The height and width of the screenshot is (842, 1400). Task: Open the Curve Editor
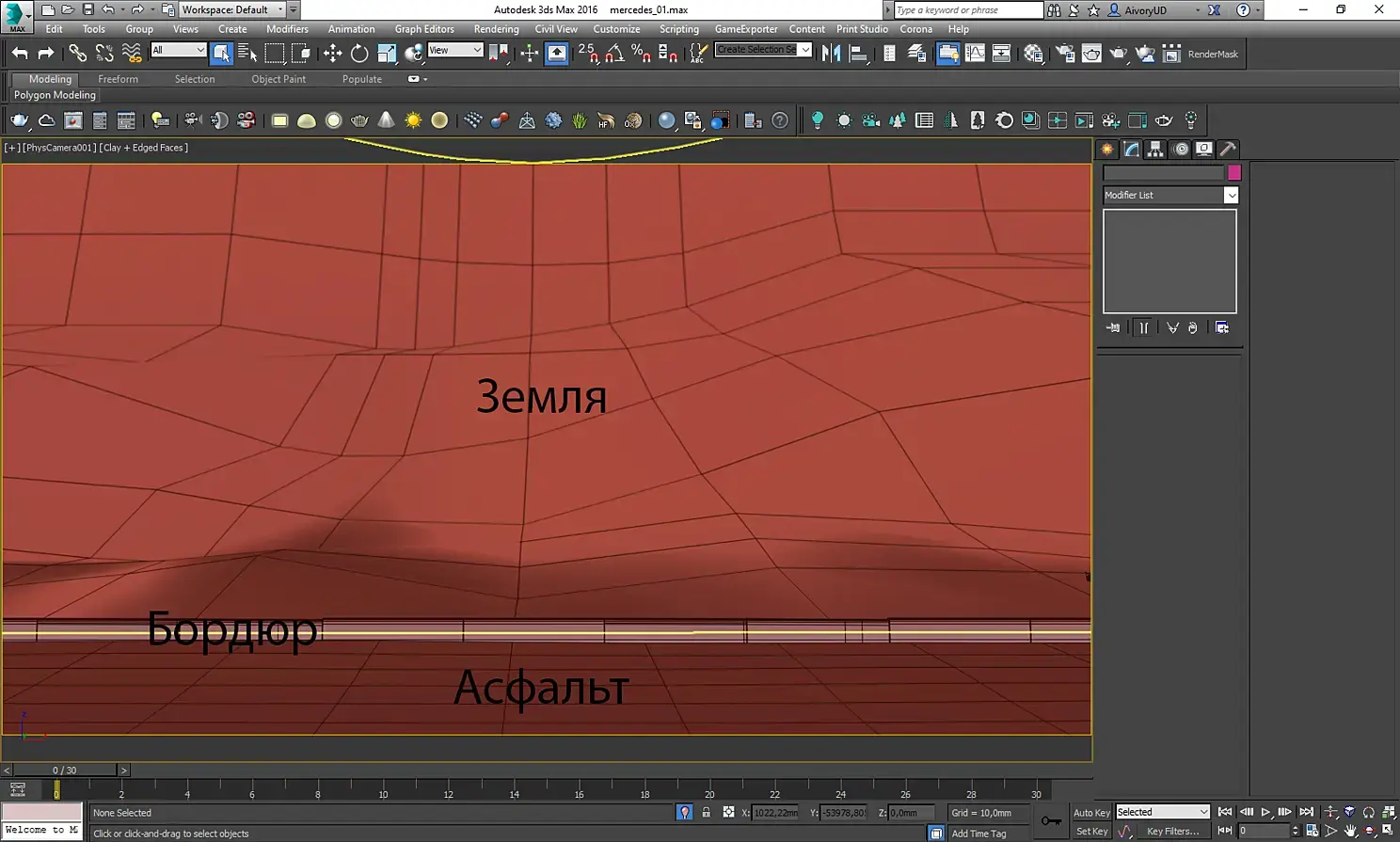pyautogui.click(x=975, y=54)
